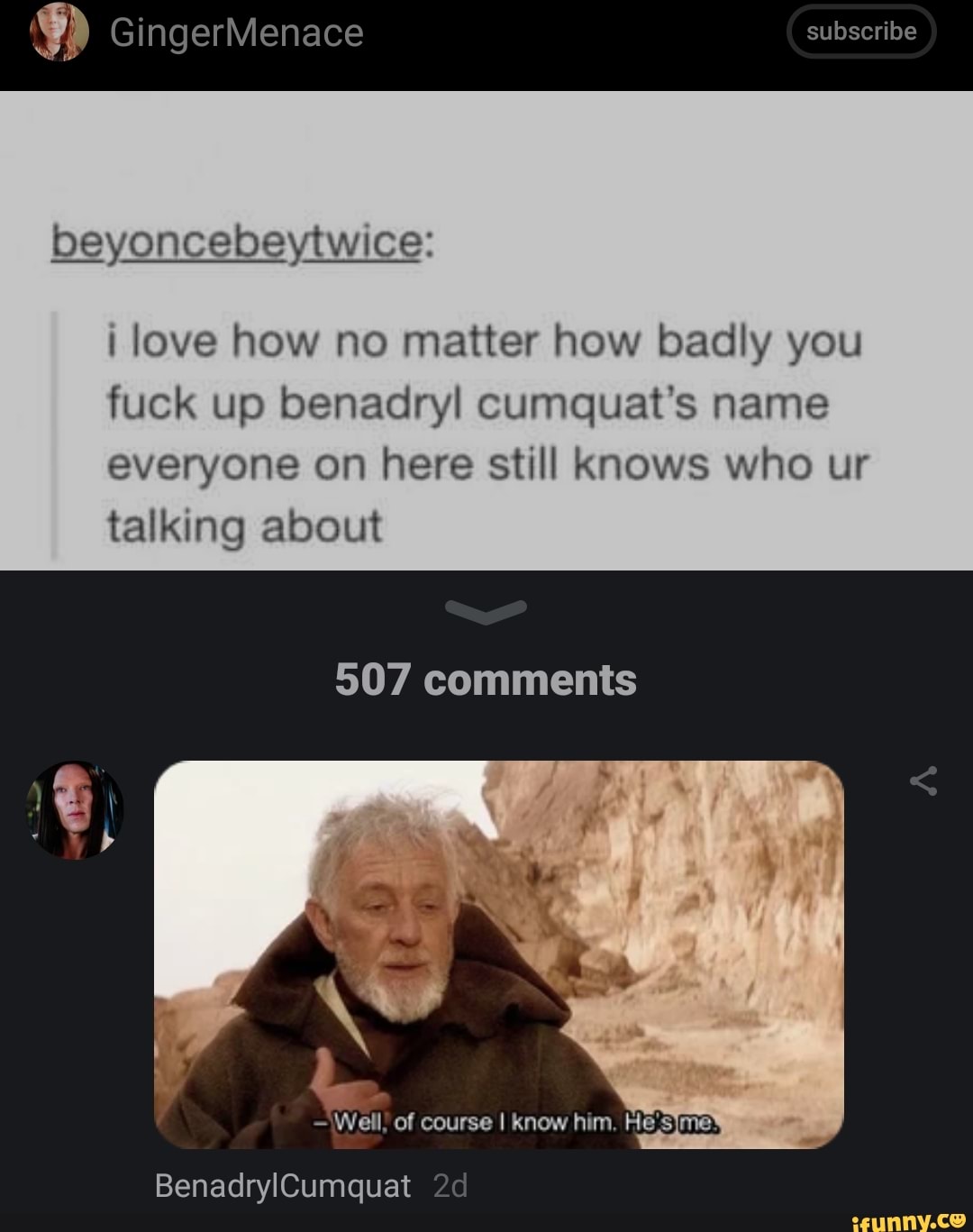Click the black header bar area

486,45
